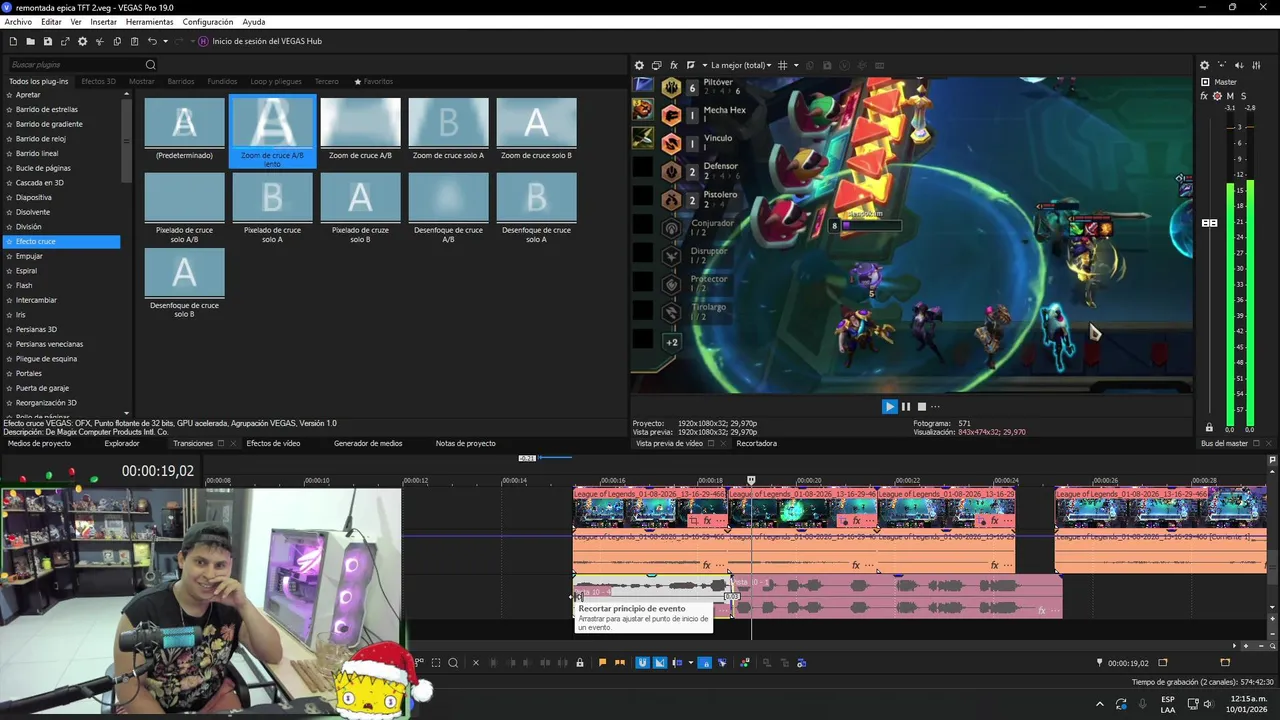Click the cut scissors icon

click(99, 41)
